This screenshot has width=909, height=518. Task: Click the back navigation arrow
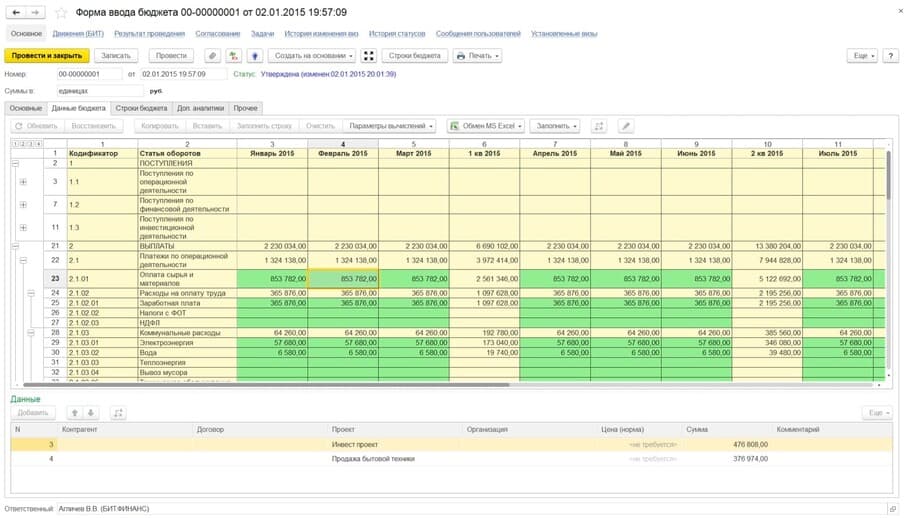click(x=16, y=12)
